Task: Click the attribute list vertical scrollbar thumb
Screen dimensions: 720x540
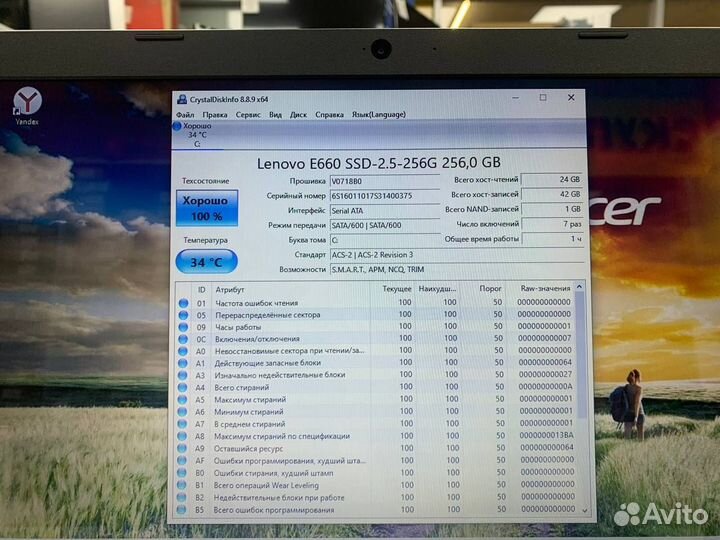Action: (x=581, y=354)
